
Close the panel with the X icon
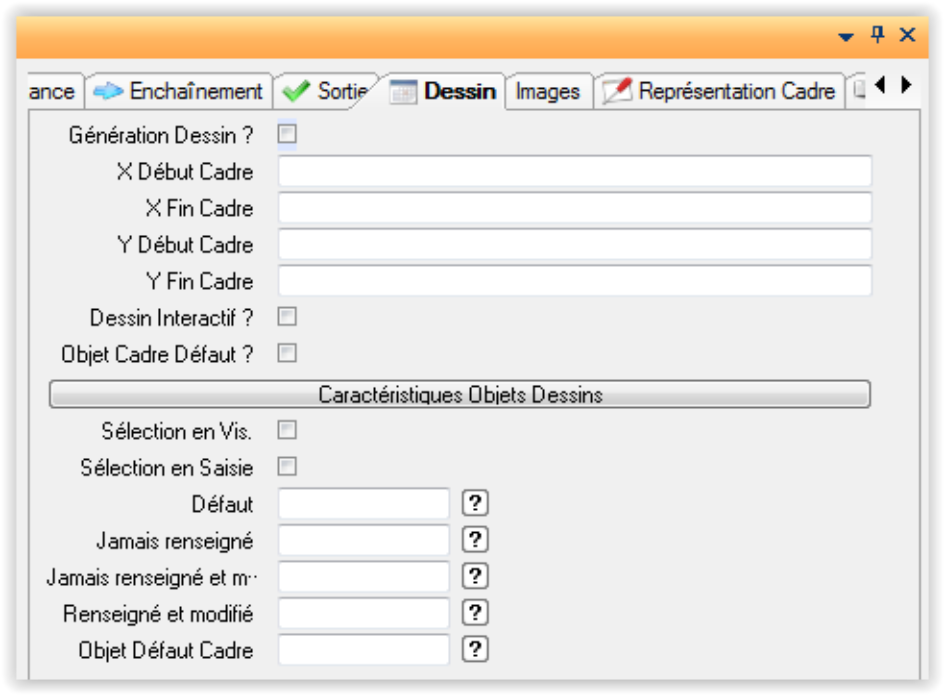(x=907, y=35)
